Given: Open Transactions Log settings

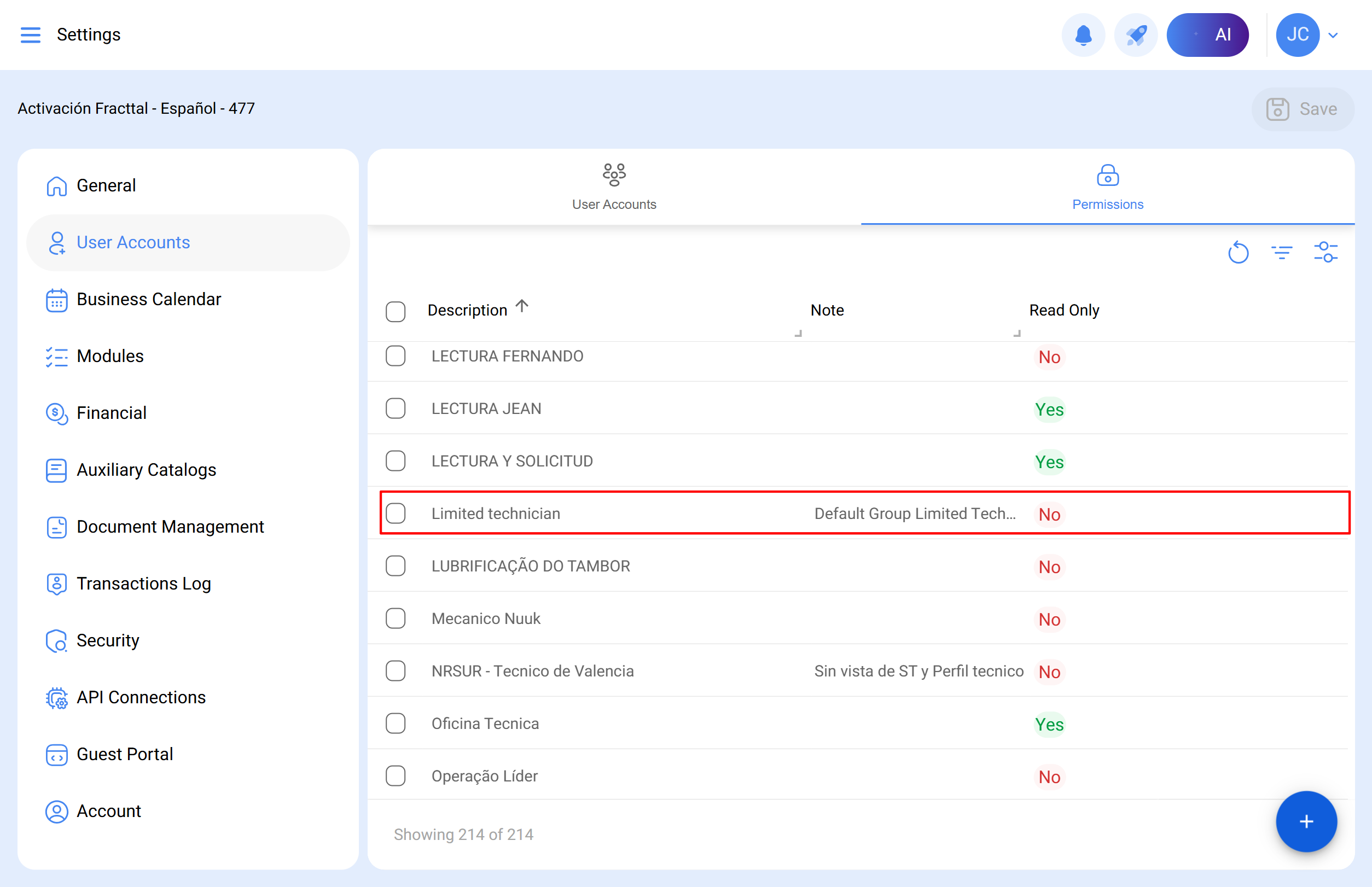Looking at the screenshot, I should [x=143, y=583].
